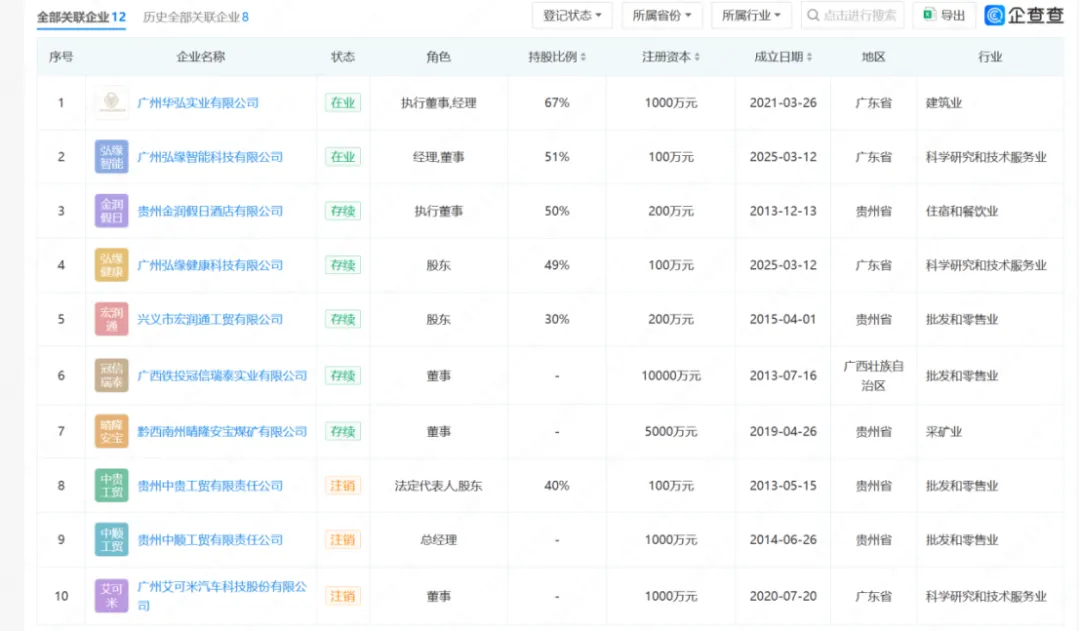Click the 住宿和餐饮业 industry cell

coord(962,211)
